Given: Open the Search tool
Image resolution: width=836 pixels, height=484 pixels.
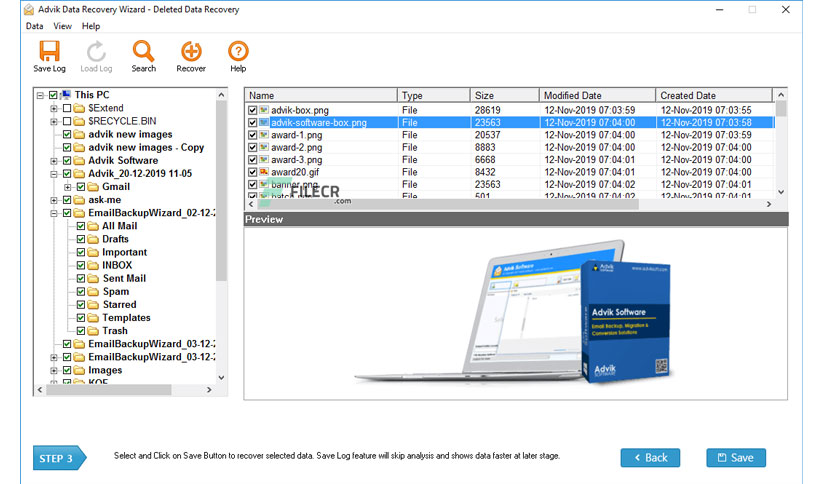Looking at the screenshot, I should [143, 51].
